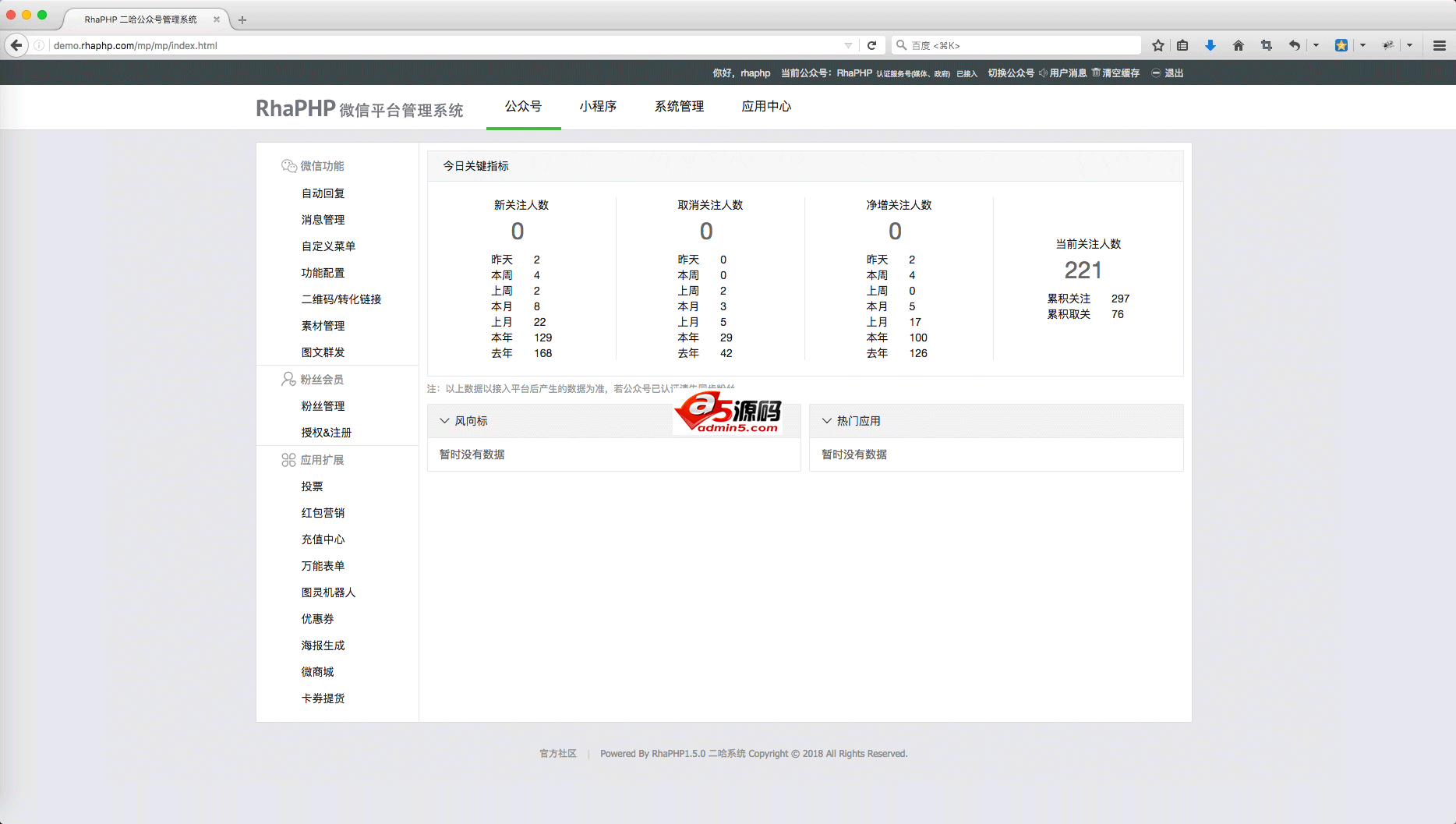The image size is (1456, 824).
Task: Switch to the 小程序 tab
Action: pos(598,106)
